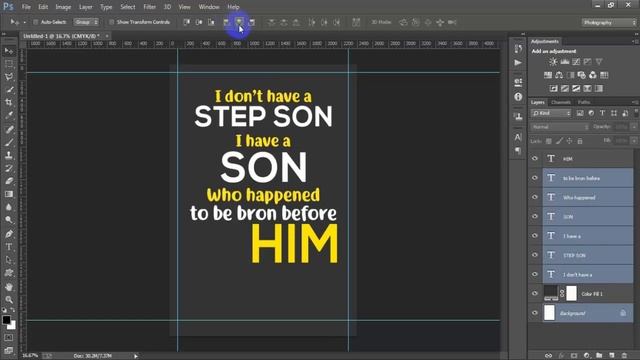This screenshot has width=640, height=360.
Task: Open the Opacity slider arrow
Action: 634,127
